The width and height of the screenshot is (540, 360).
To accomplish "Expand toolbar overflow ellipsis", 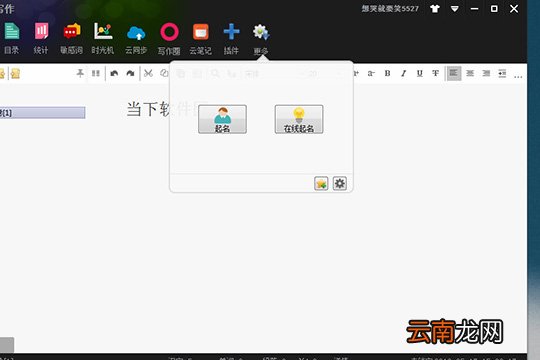I will (x=518, y=76).
